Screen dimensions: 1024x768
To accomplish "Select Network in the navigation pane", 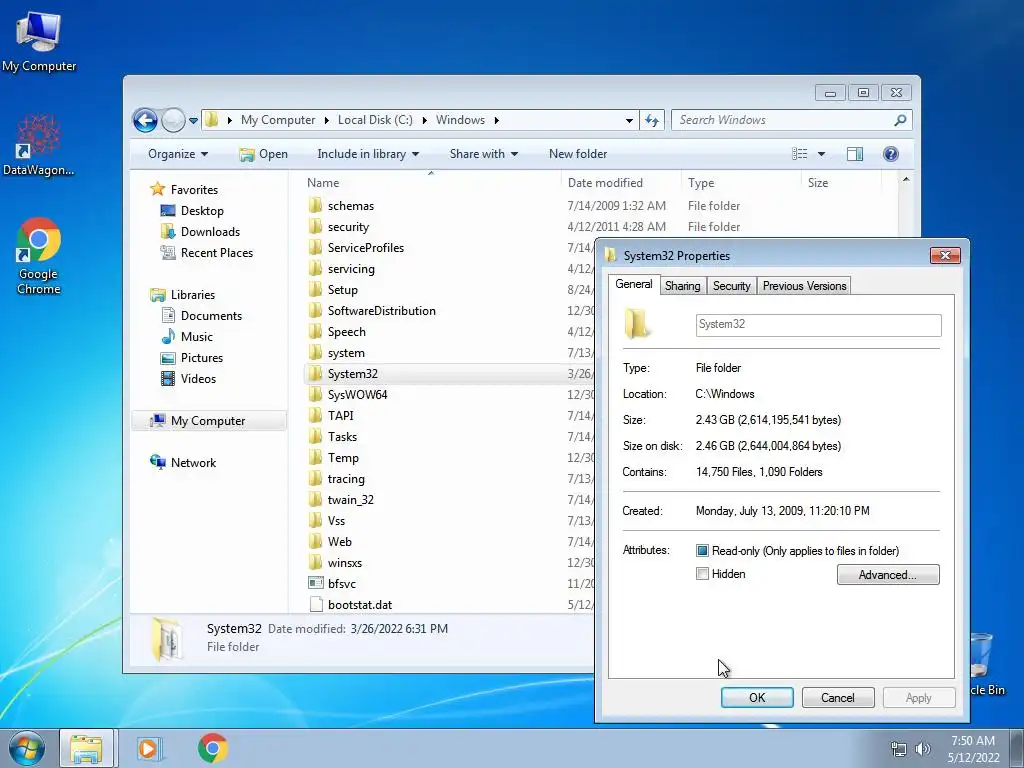I will coord(193,463).
